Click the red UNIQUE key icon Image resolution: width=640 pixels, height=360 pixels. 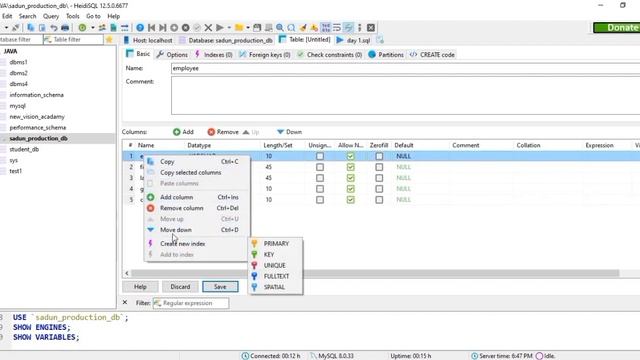pyautogui.click(x=254, y=265)
